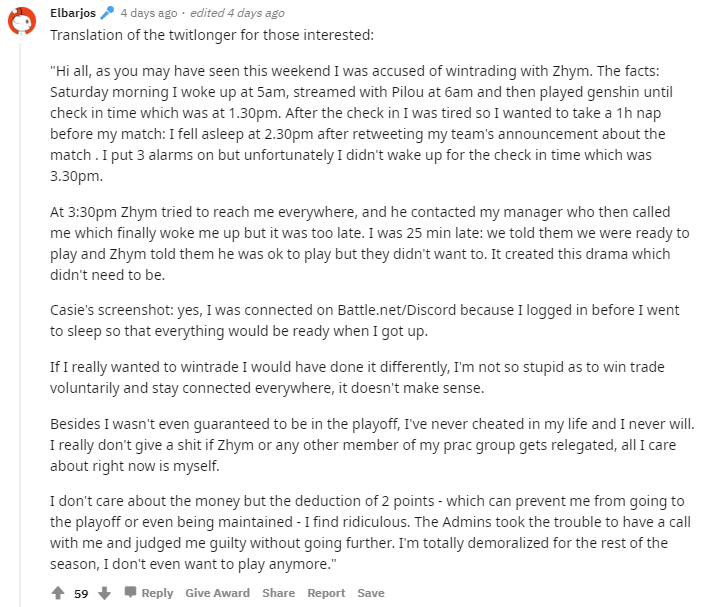Downvote the Elbarjos comment
Image resolution: width=719 pixels, height=607 pixels.
pyautogui.click(x=104, y=593)
